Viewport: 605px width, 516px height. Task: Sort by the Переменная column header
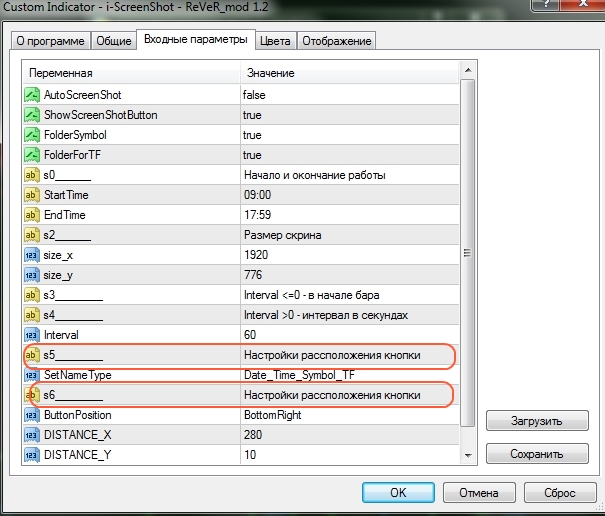131,73
